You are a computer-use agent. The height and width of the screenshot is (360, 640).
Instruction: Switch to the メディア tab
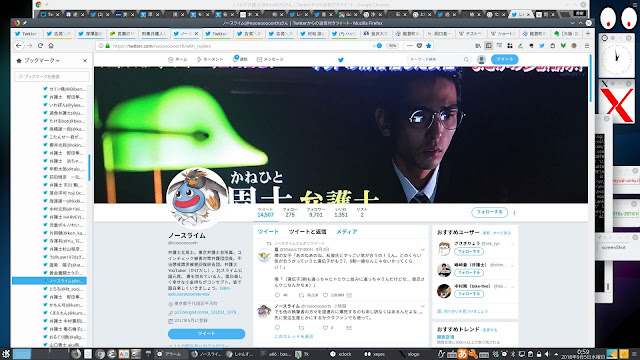[347, 231]
